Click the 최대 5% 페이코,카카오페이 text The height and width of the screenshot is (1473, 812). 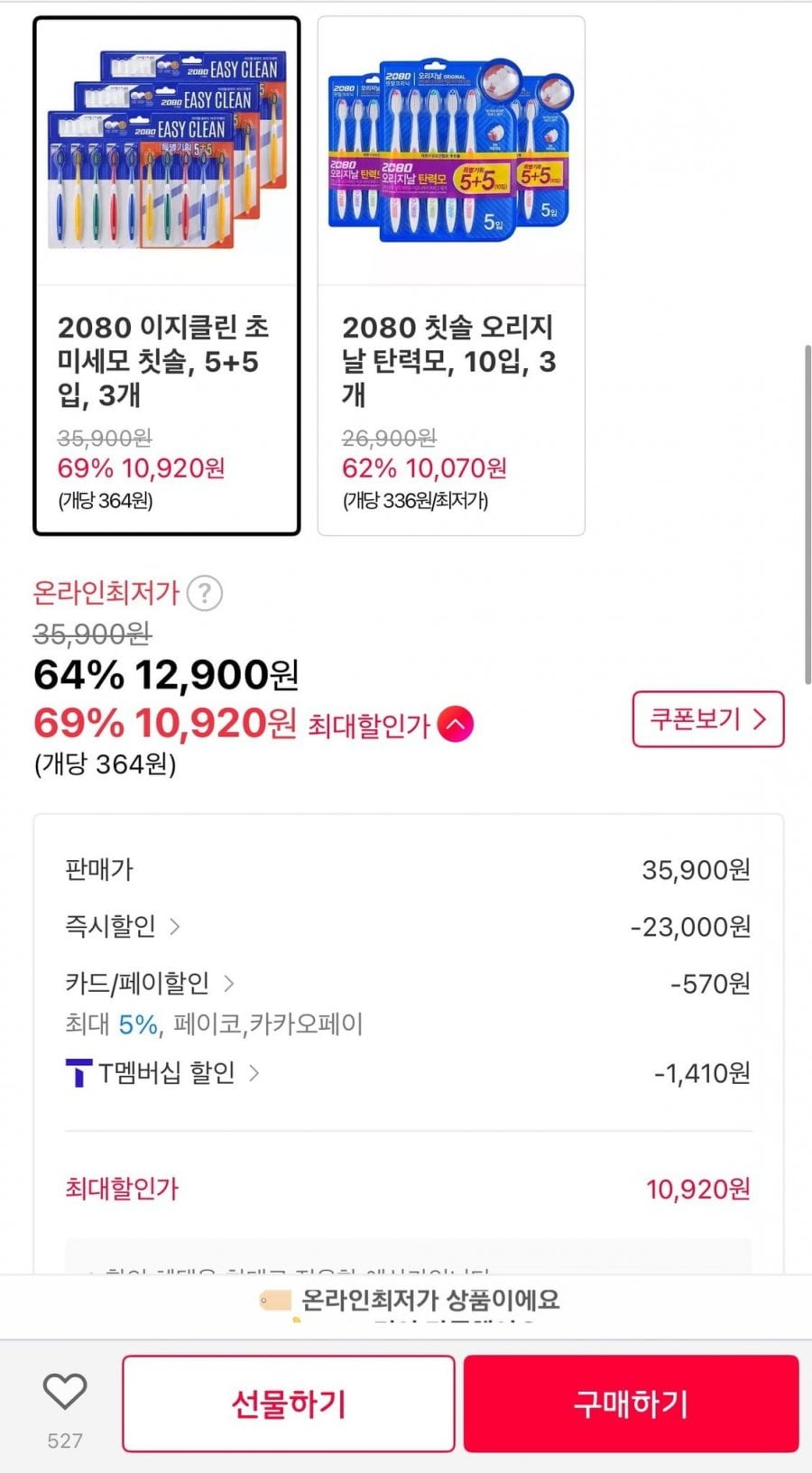214,1024
